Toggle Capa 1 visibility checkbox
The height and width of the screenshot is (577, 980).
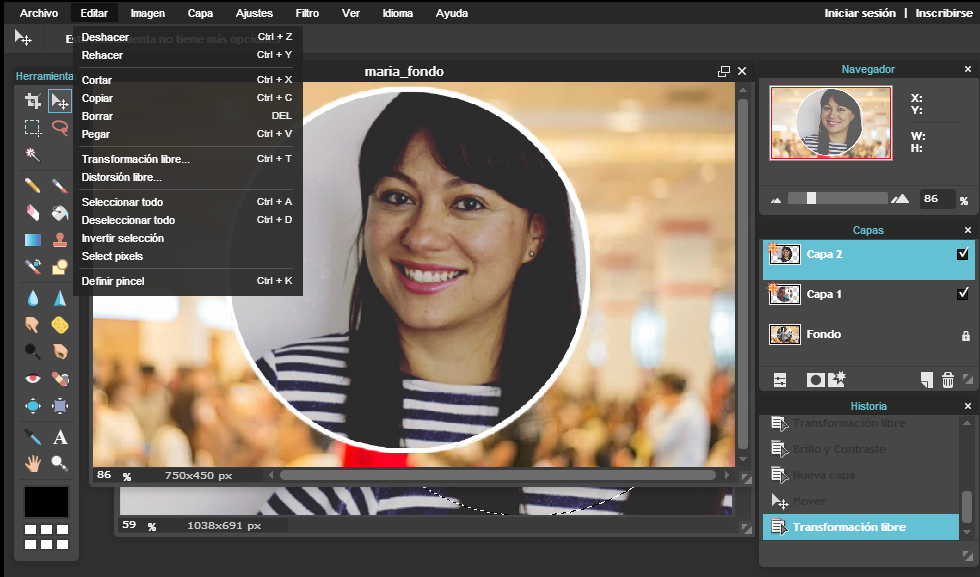(x=962, y=294)
